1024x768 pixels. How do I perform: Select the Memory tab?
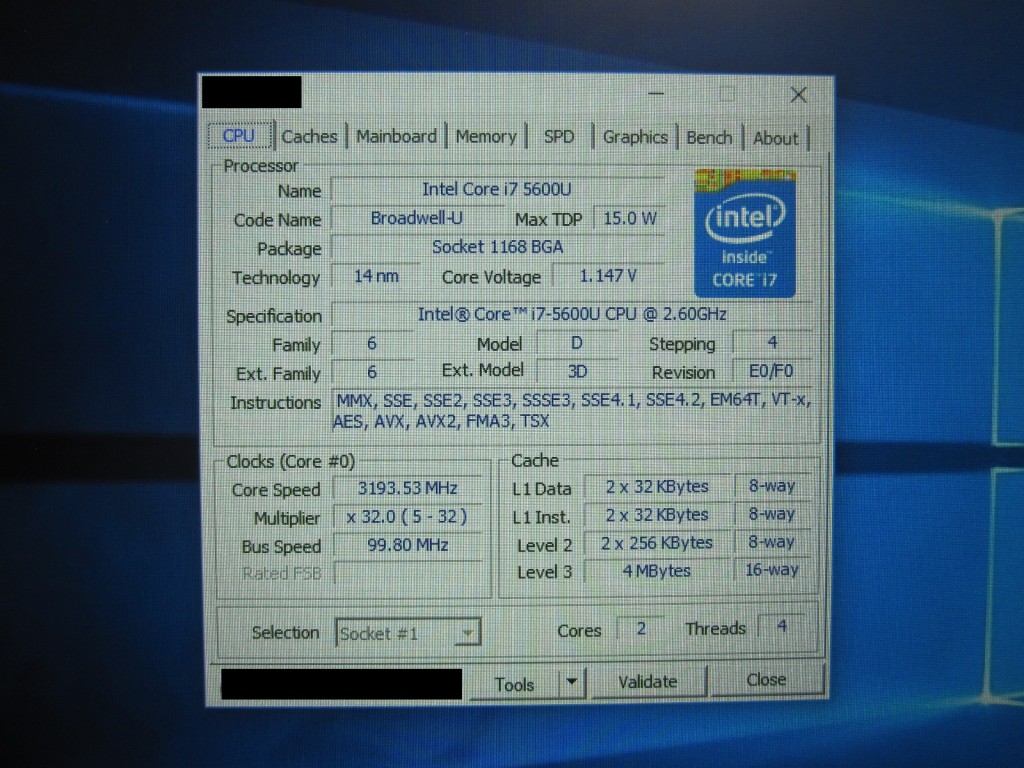coord(486,136)
